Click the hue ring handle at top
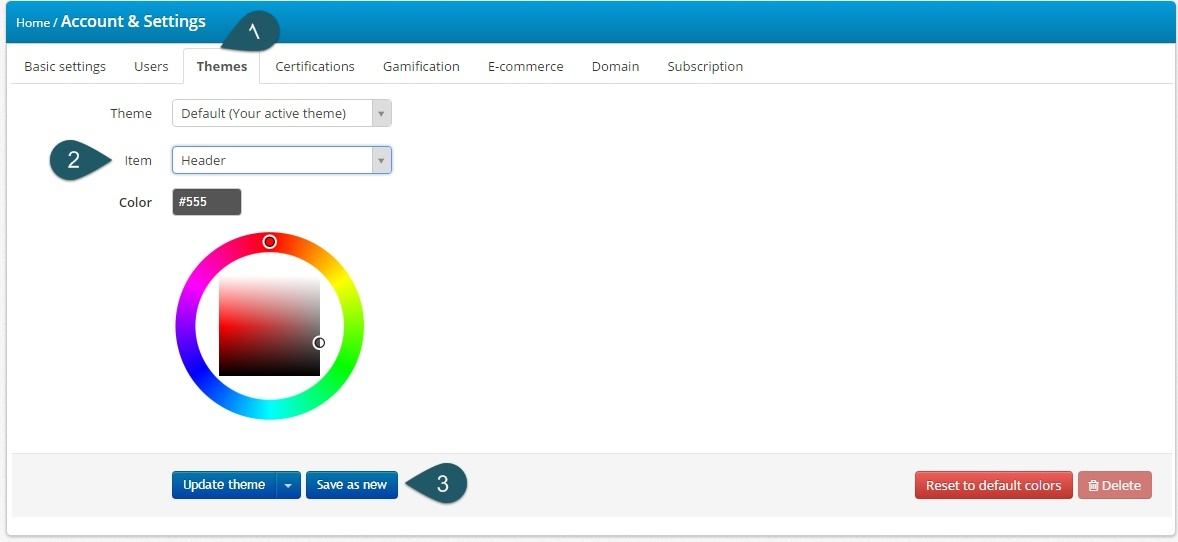Image resolution: width=1178 pixels, height=542 pixels. point(270,242)
